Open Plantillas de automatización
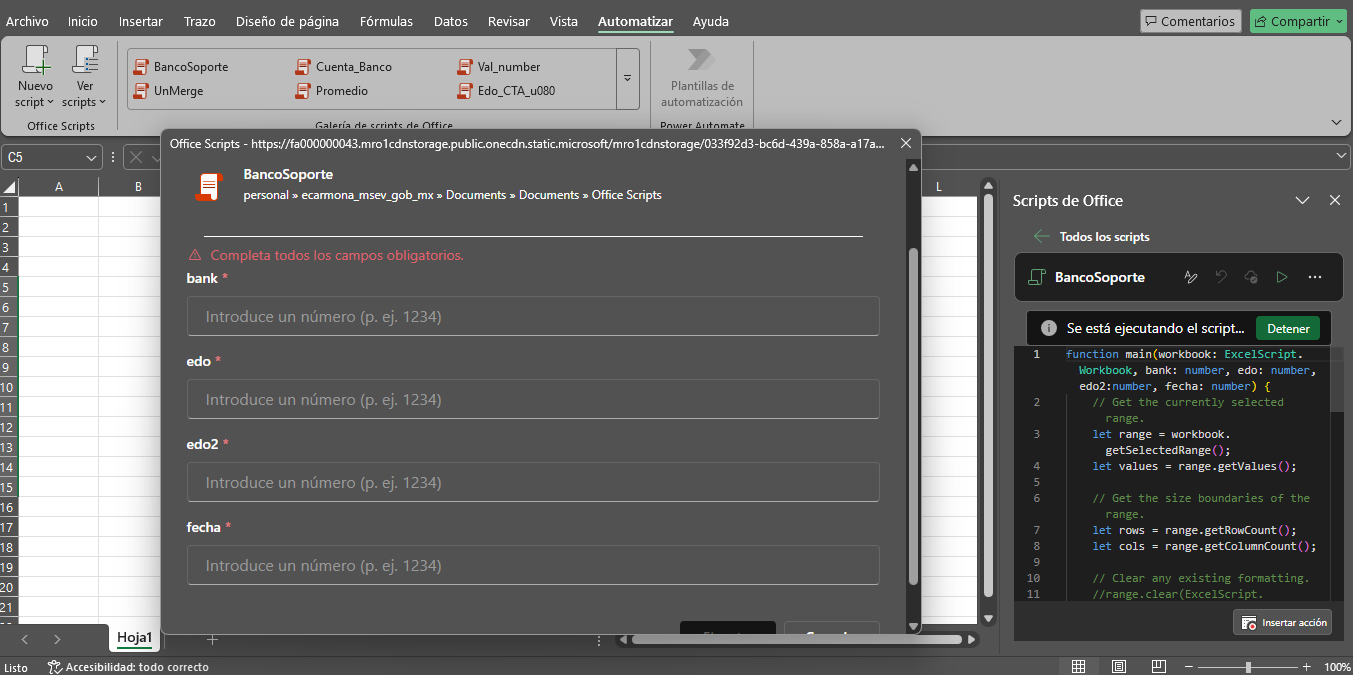Viewport: 1353px width, 675px height. (701, 77)
